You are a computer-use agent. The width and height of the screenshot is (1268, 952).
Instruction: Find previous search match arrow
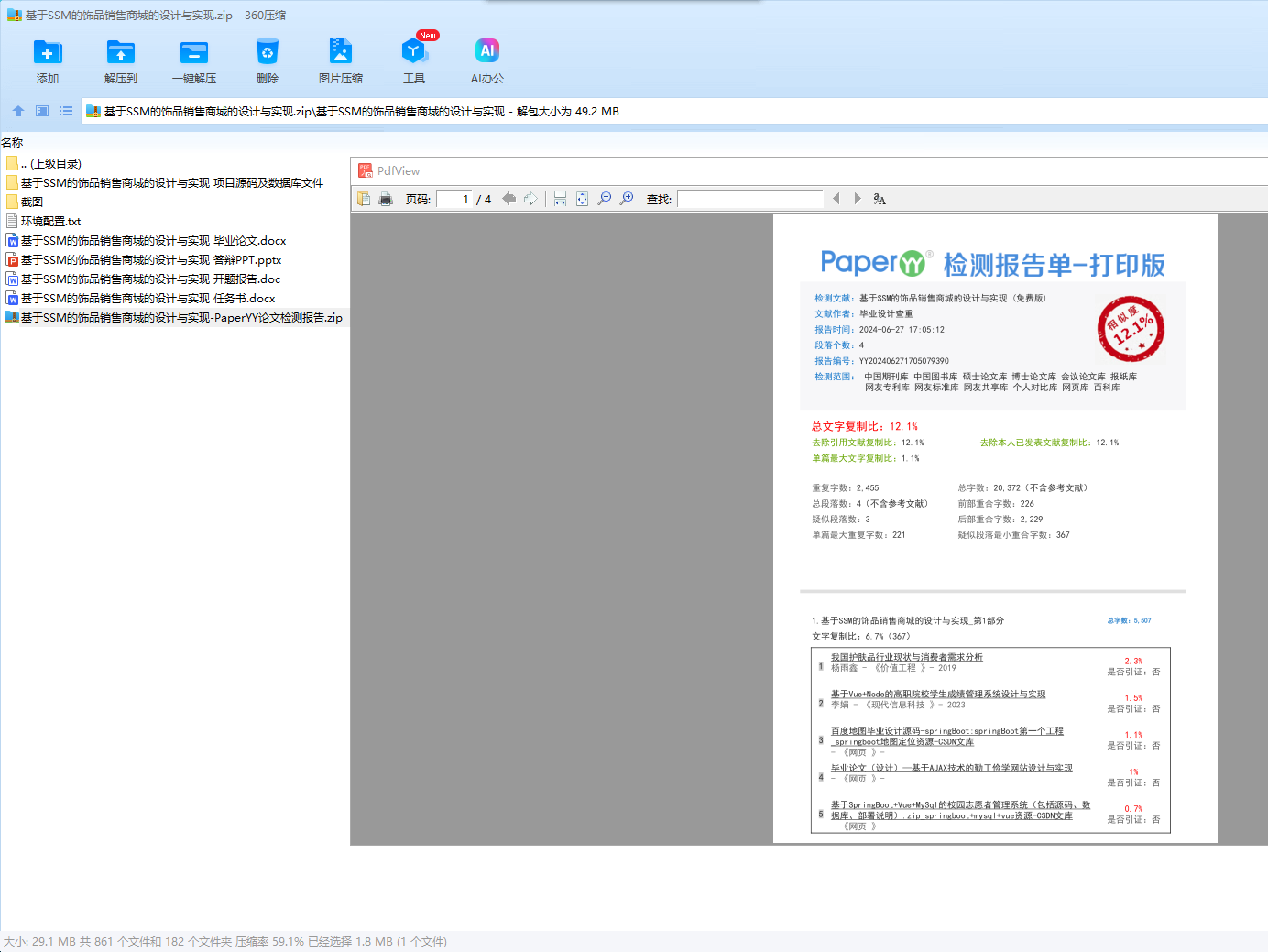click(836, 199)
